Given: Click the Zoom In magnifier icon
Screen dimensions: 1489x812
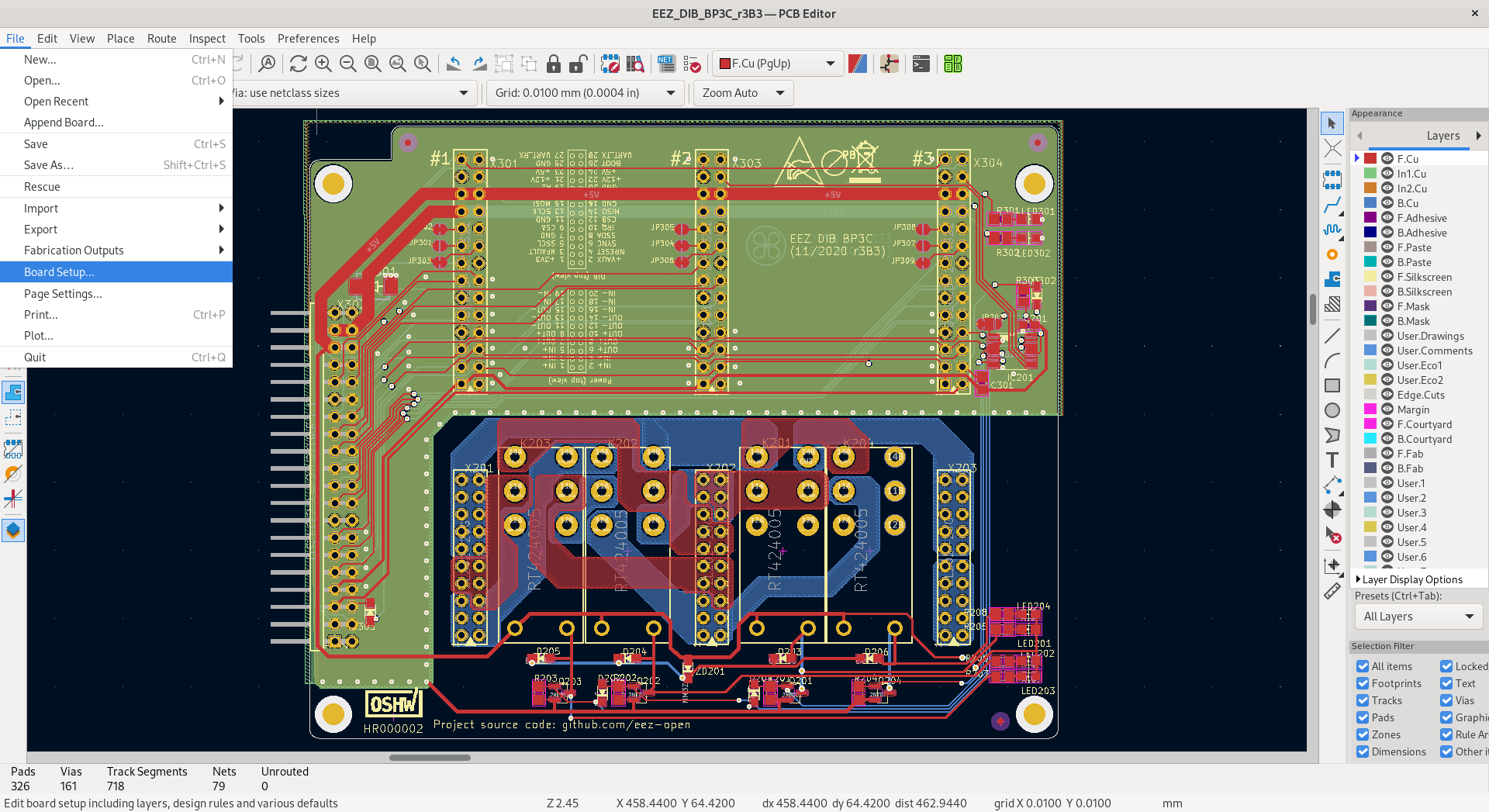Looking at the screenshot, I should coord(323,64).
